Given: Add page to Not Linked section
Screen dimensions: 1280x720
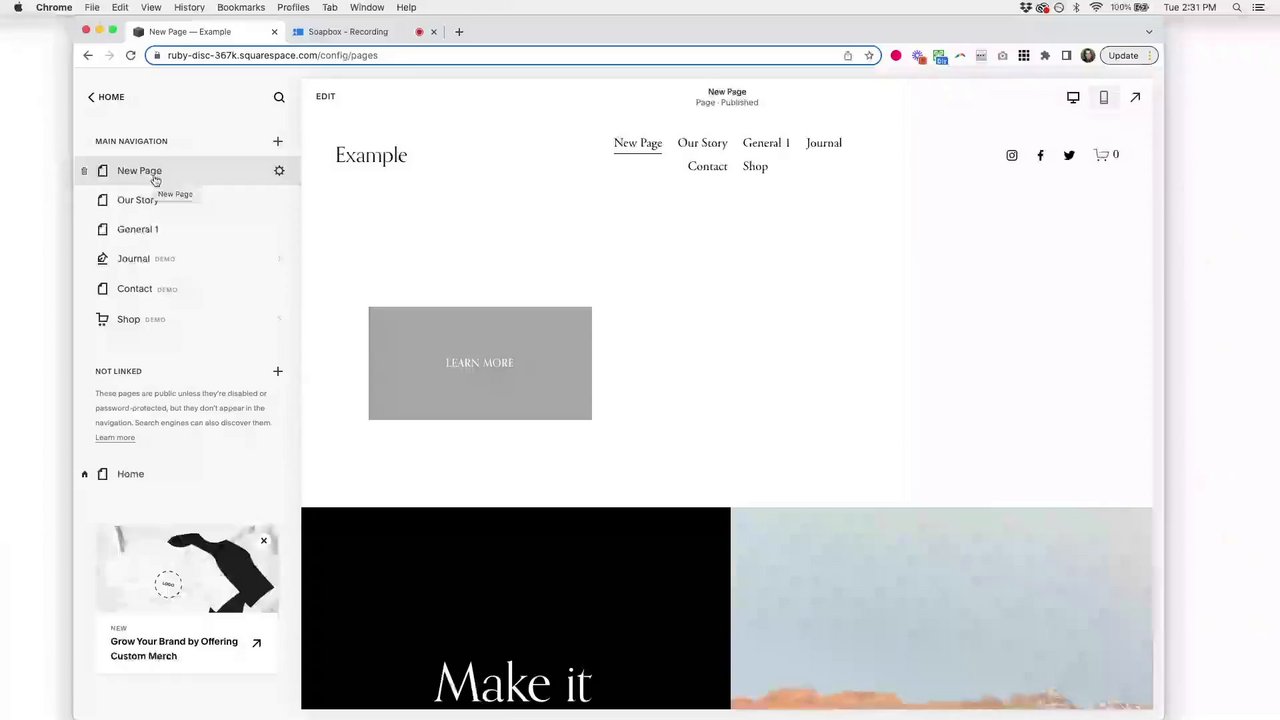Looking at the screenshot, I should click(278, 371).
